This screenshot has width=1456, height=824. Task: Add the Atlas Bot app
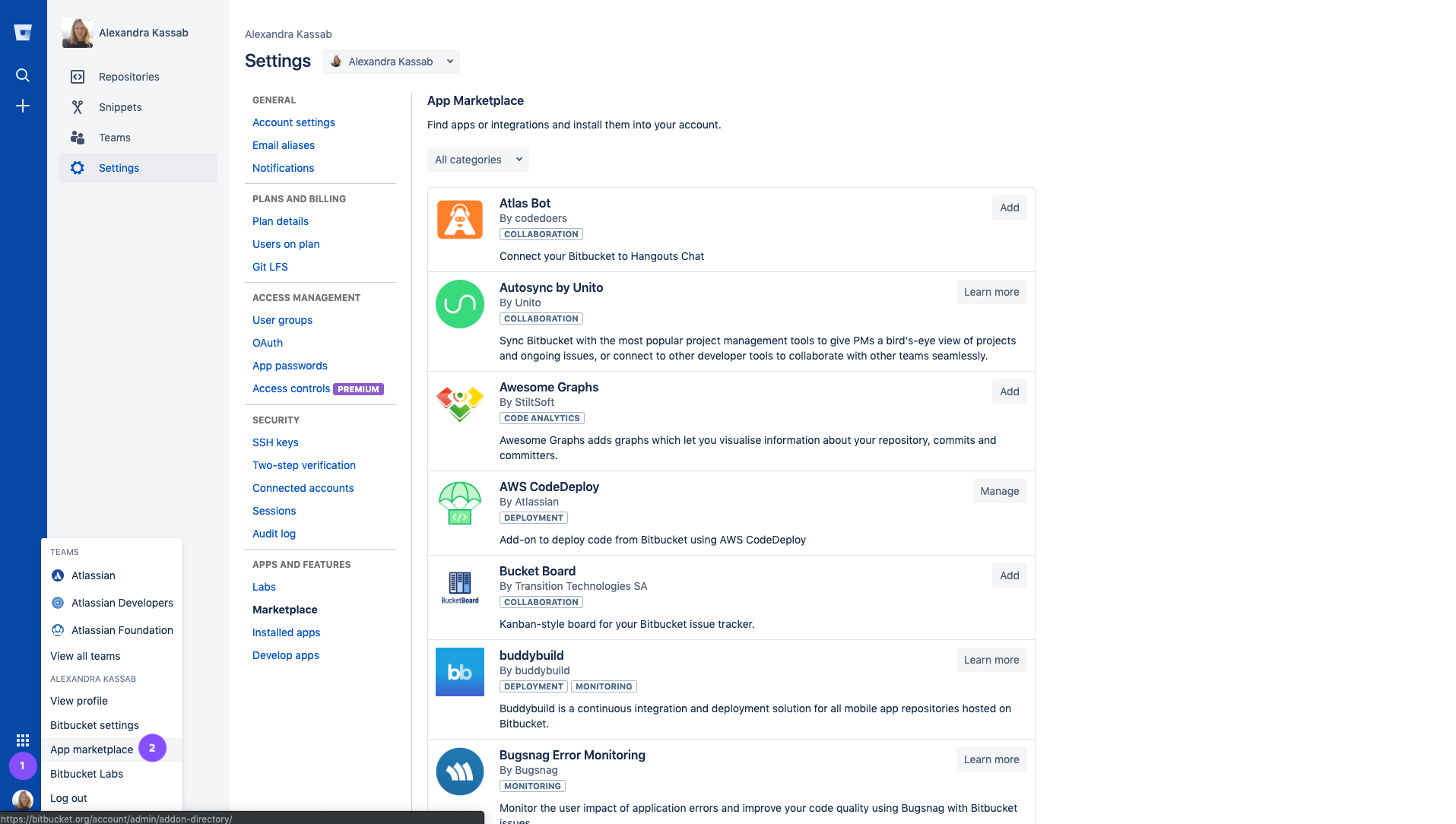click(x=1009, y=208)
